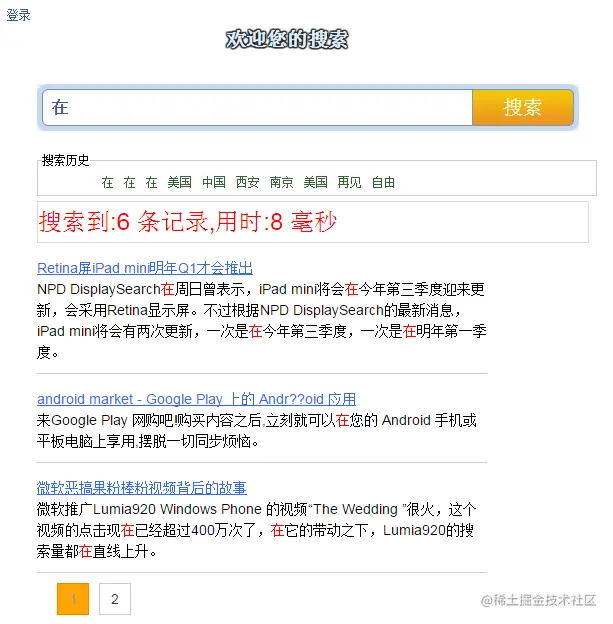Viewport: 613px width, 624px height.
Task: Click the 欢迎您的搜索 page title
Action: click(287, 39)
